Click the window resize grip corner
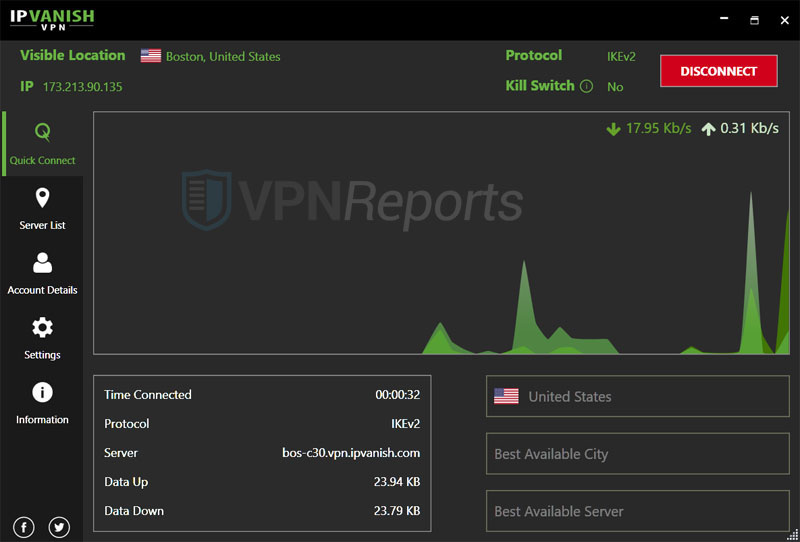Viewport: 800px width, 542px height. point(793,536)
